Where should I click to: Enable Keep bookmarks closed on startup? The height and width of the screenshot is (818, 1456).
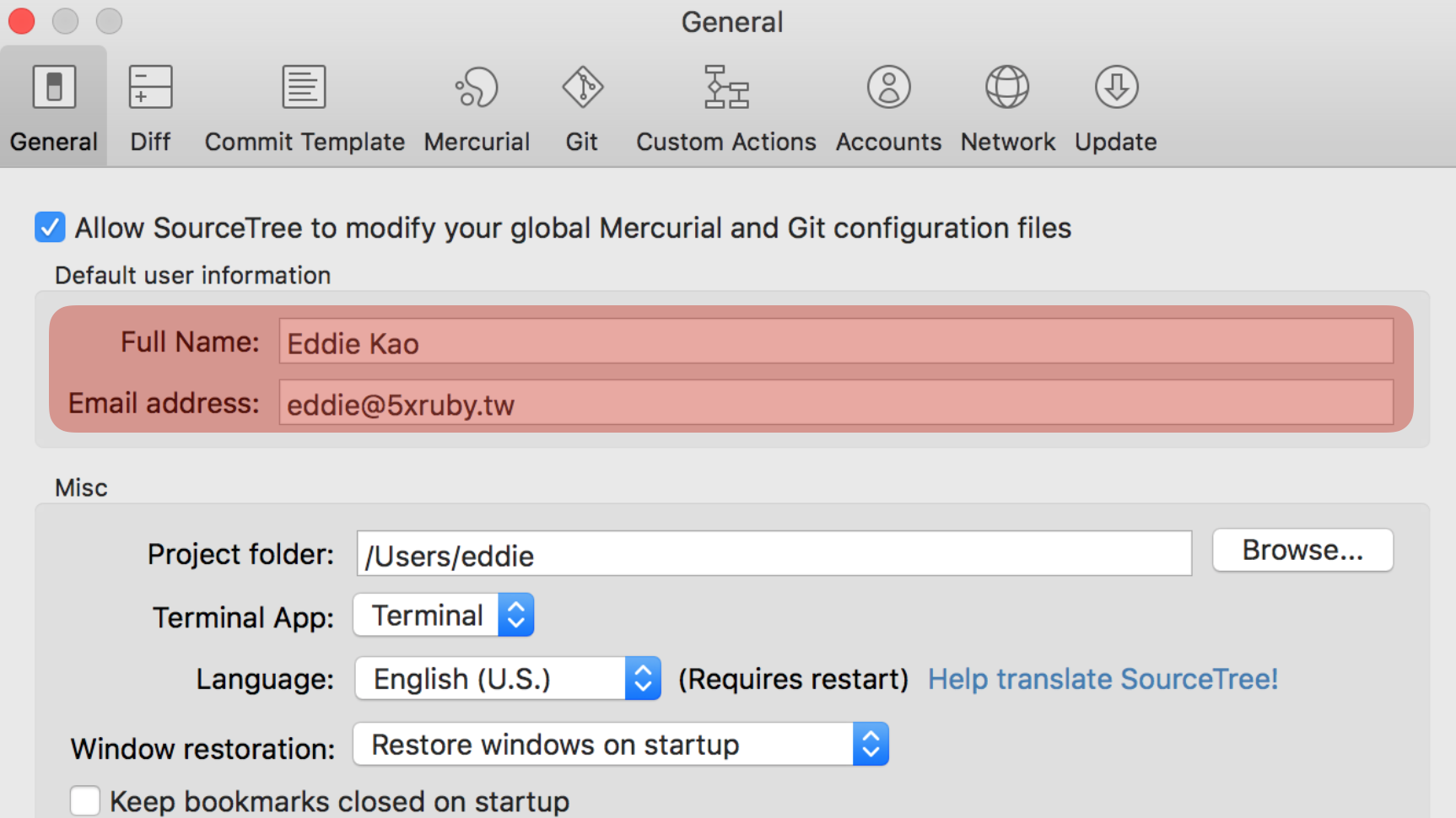[x=85, y=800]
